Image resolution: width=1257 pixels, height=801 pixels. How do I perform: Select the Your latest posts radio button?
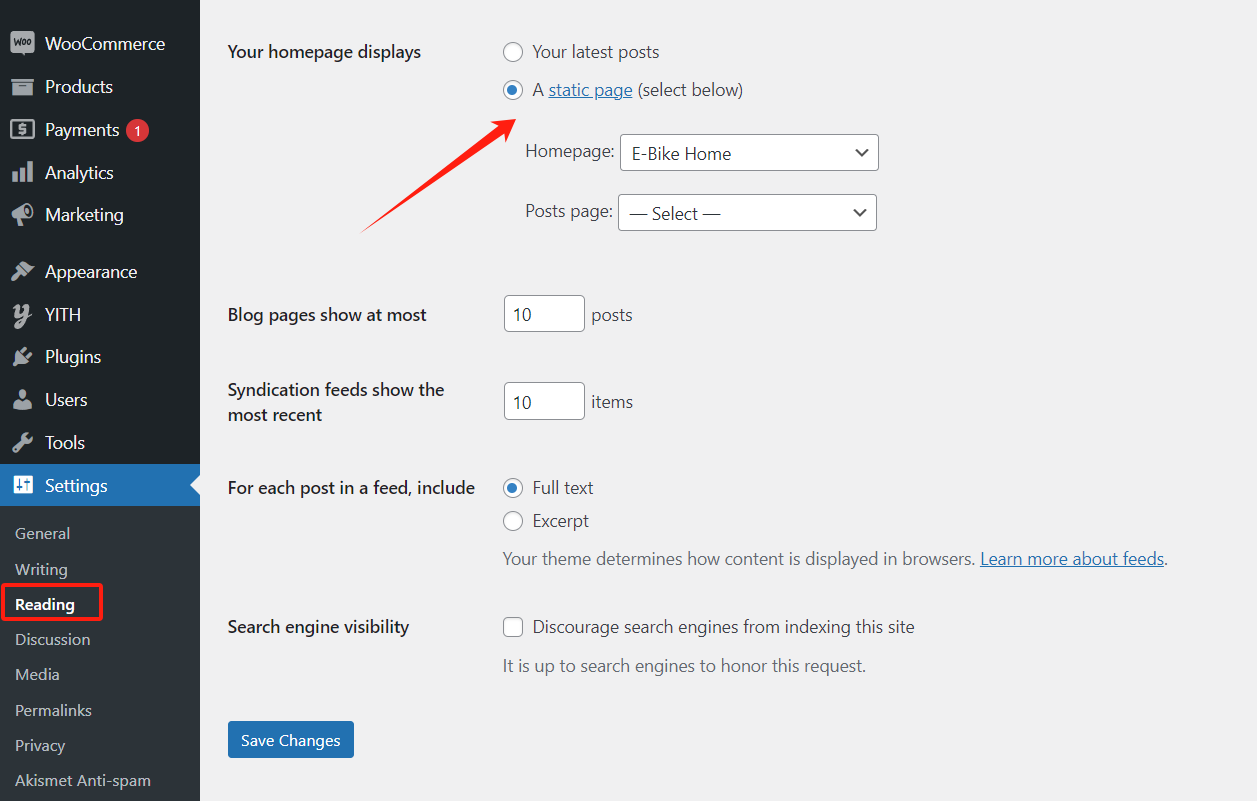513,51
